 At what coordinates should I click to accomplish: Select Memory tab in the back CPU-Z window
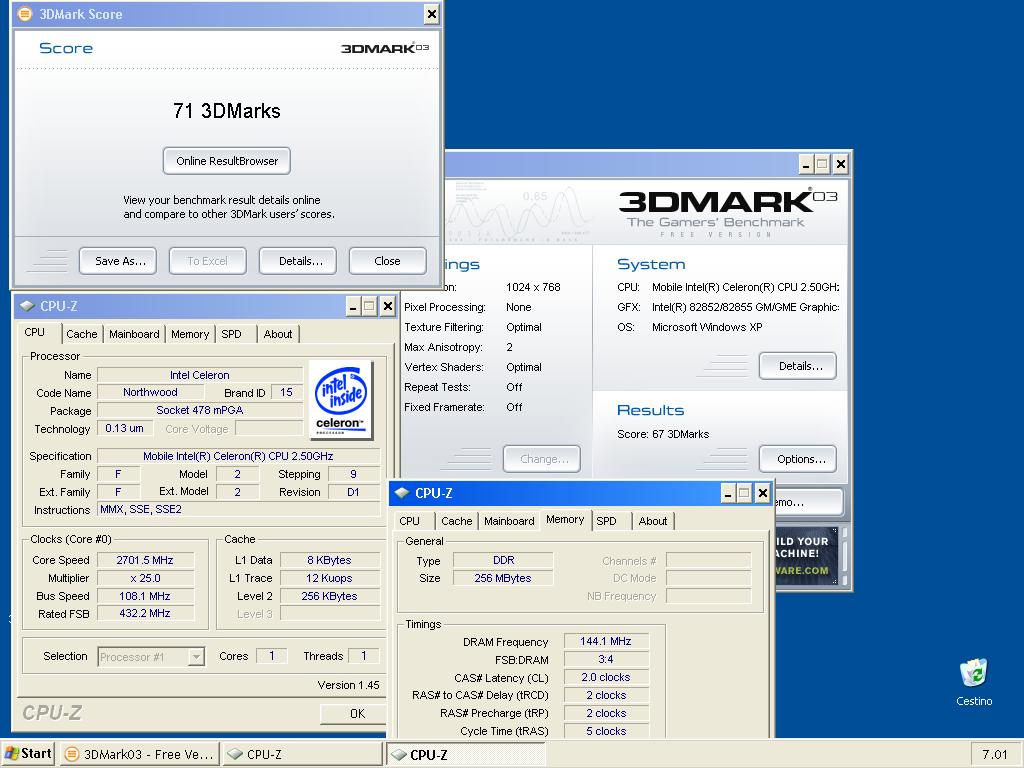click(190, 334)
